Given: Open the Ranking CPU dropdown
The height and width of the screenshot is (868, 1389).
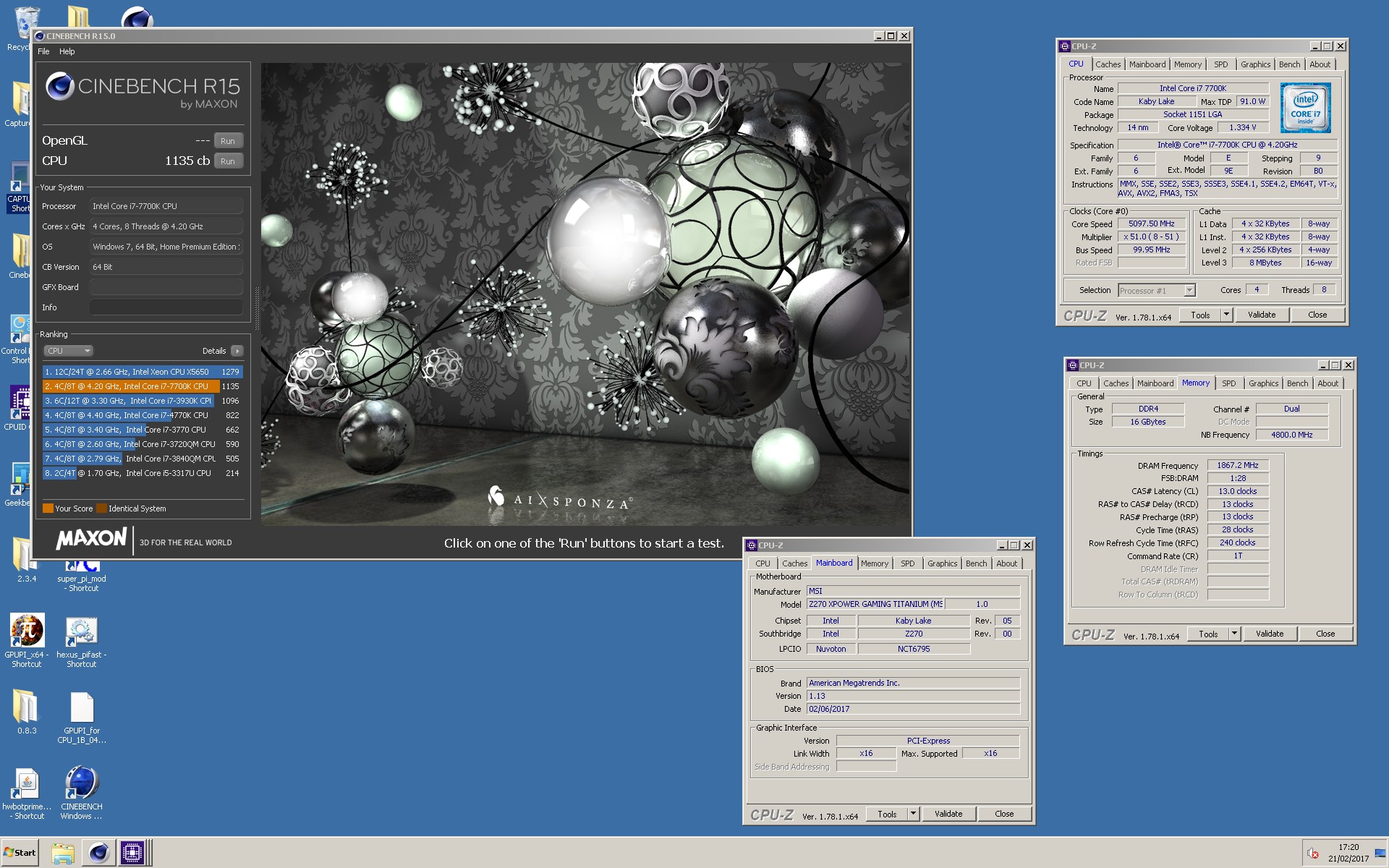Looking at the screenshot, I should click(x=68, y=351).
